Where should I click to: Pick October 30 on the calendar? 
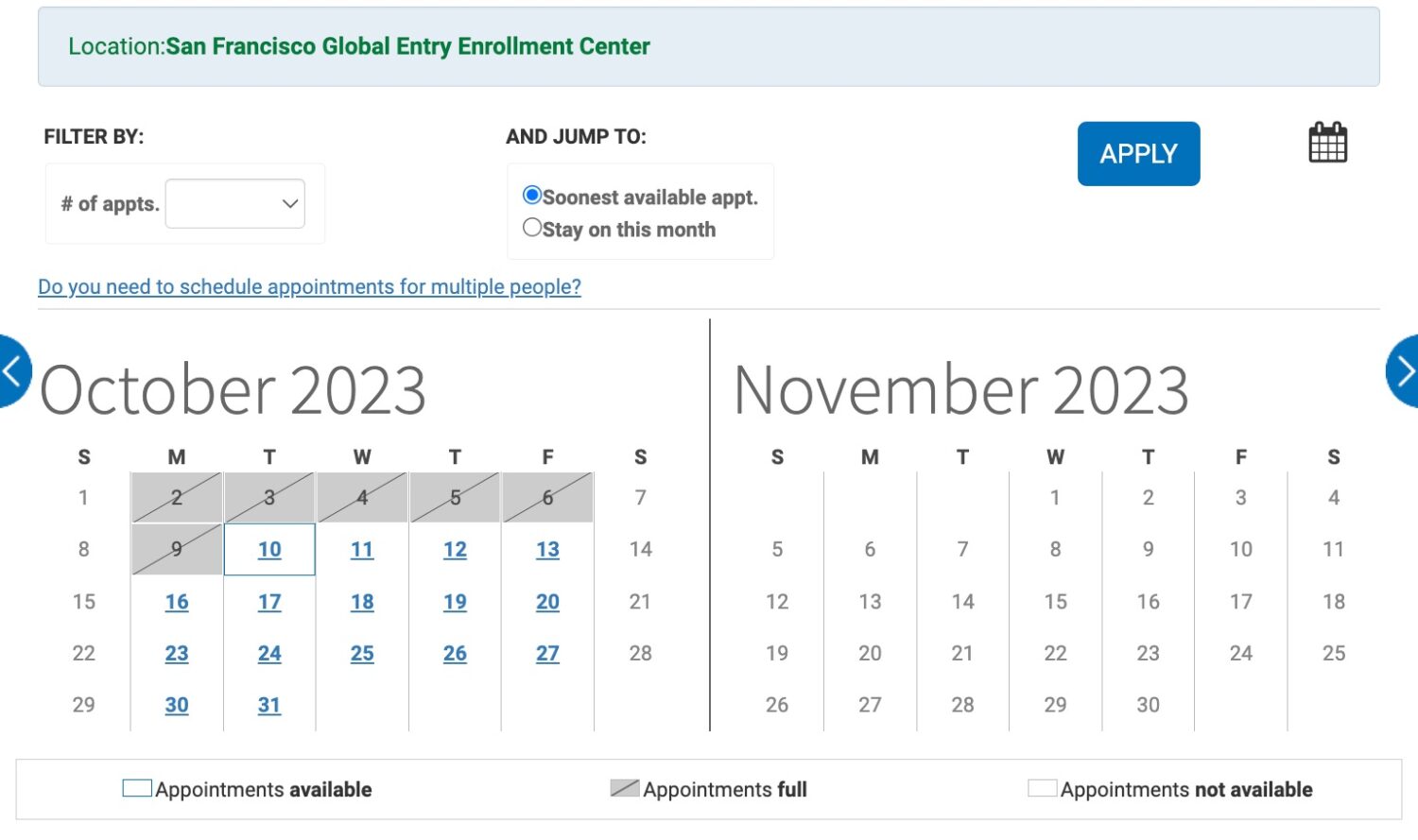[x=177, y=705]
